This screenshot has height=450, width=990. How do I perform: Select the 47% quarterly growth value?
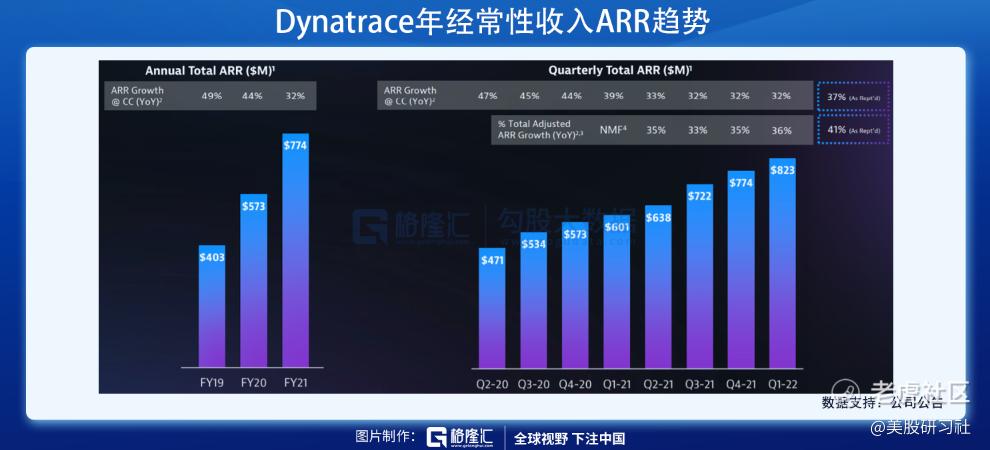(487, 96)
